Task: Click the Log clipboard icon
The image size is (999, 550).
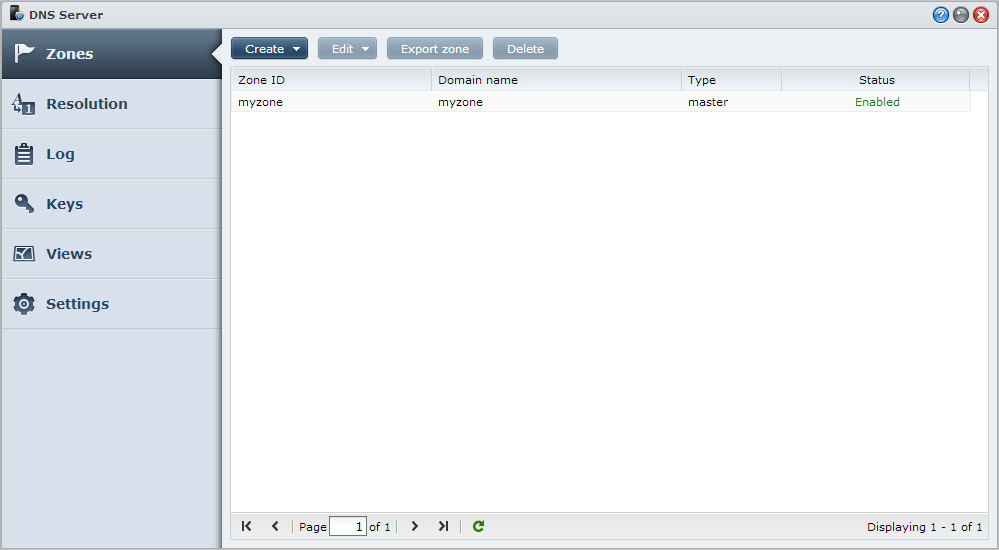Action: 24,154
